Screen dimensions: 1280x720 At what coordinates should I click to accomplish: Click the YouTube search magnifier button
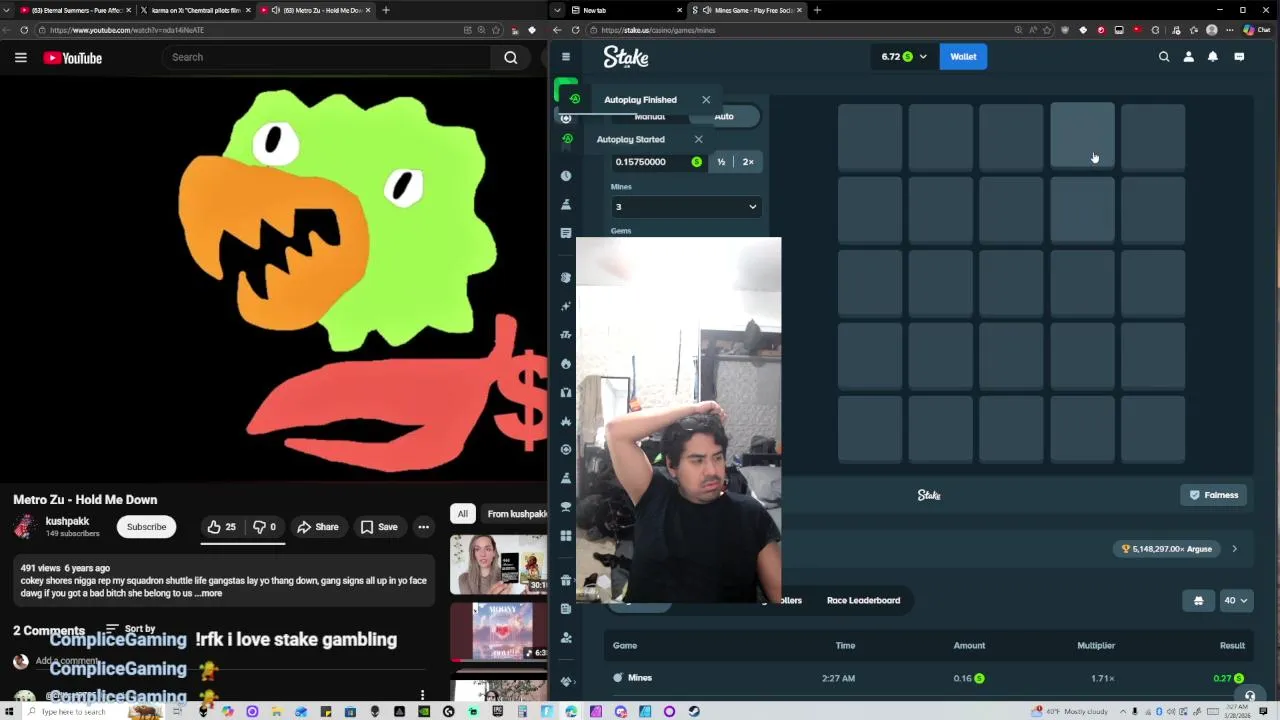(510, 57)
